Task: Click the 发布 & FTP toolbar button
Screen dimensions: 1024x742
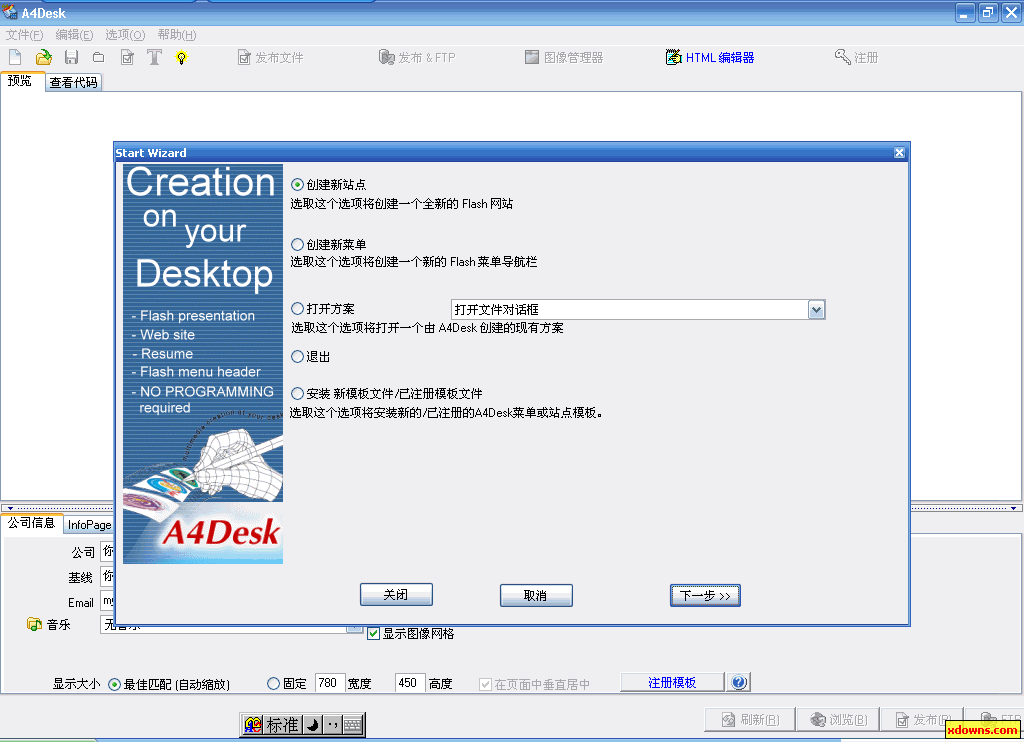Action: (x=417, y=57)
